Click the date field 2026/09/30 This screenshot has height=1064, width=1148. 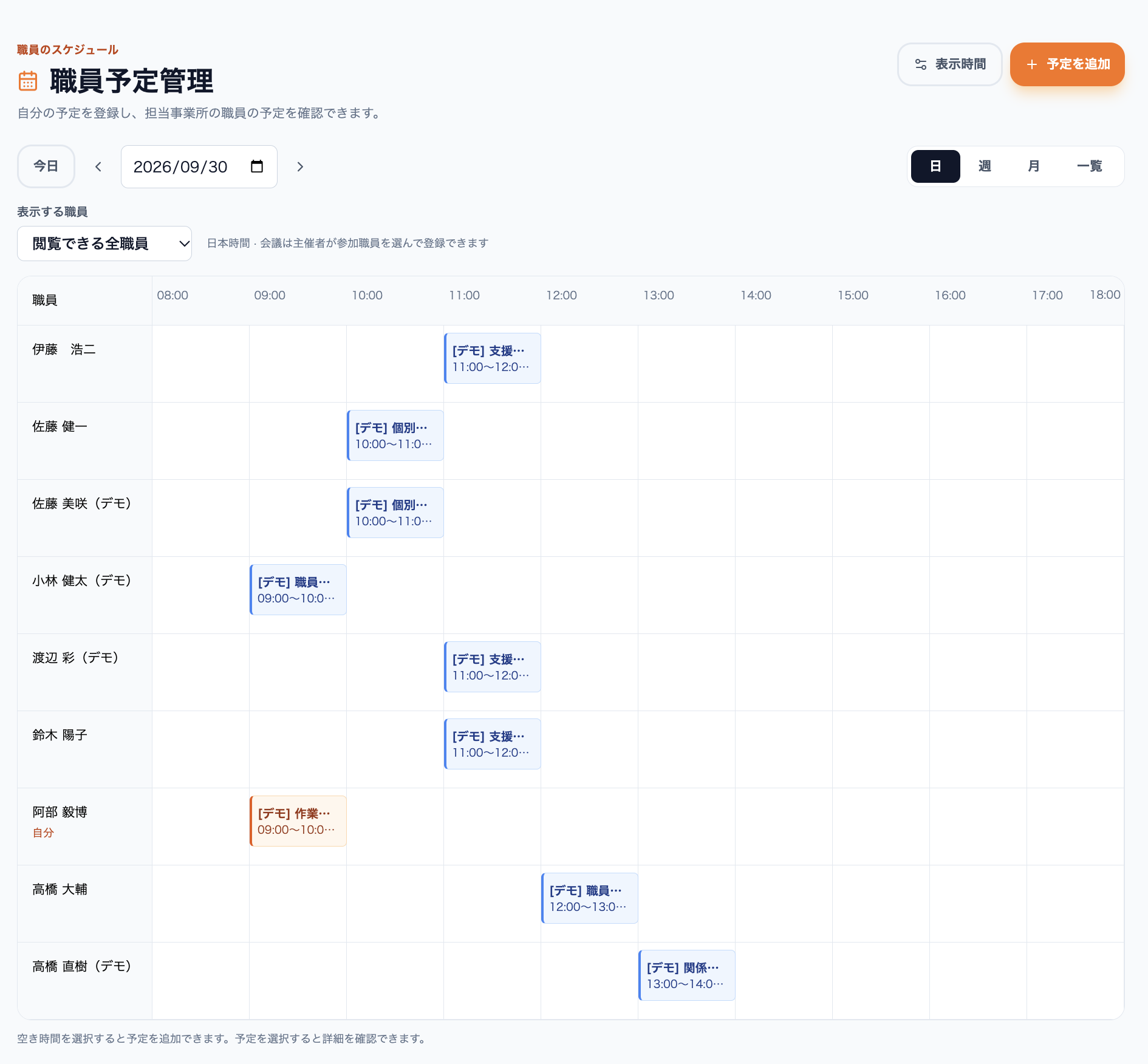(199, 166)
